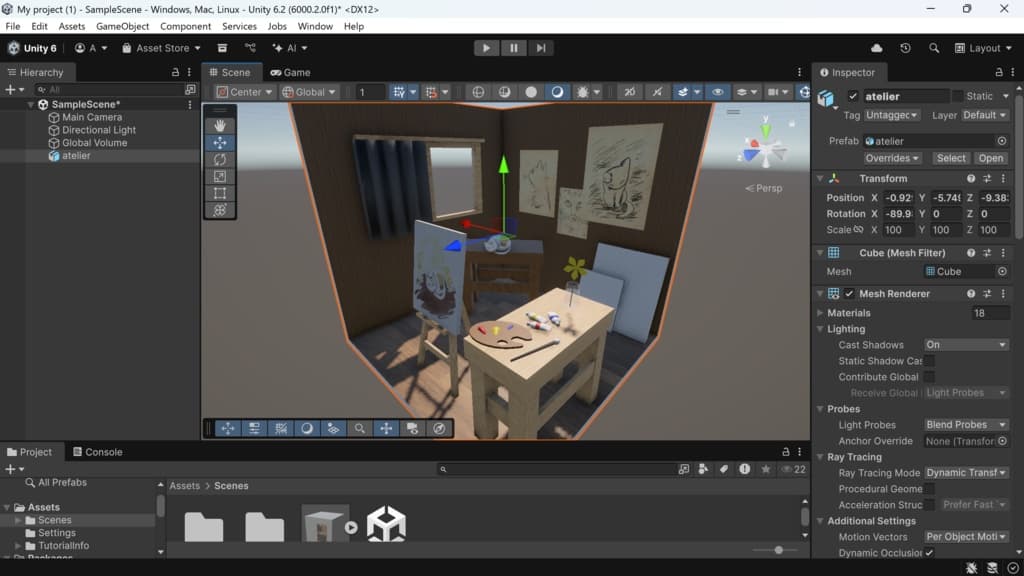Adjust the Project thumbnail size slider
The width and height of the screenshot is (1024, 576).
(778, 550)
